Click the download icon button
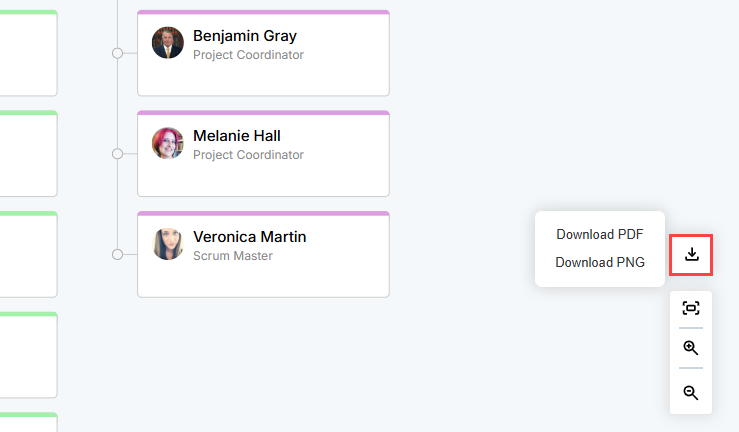739x432 pixels. 691,254
